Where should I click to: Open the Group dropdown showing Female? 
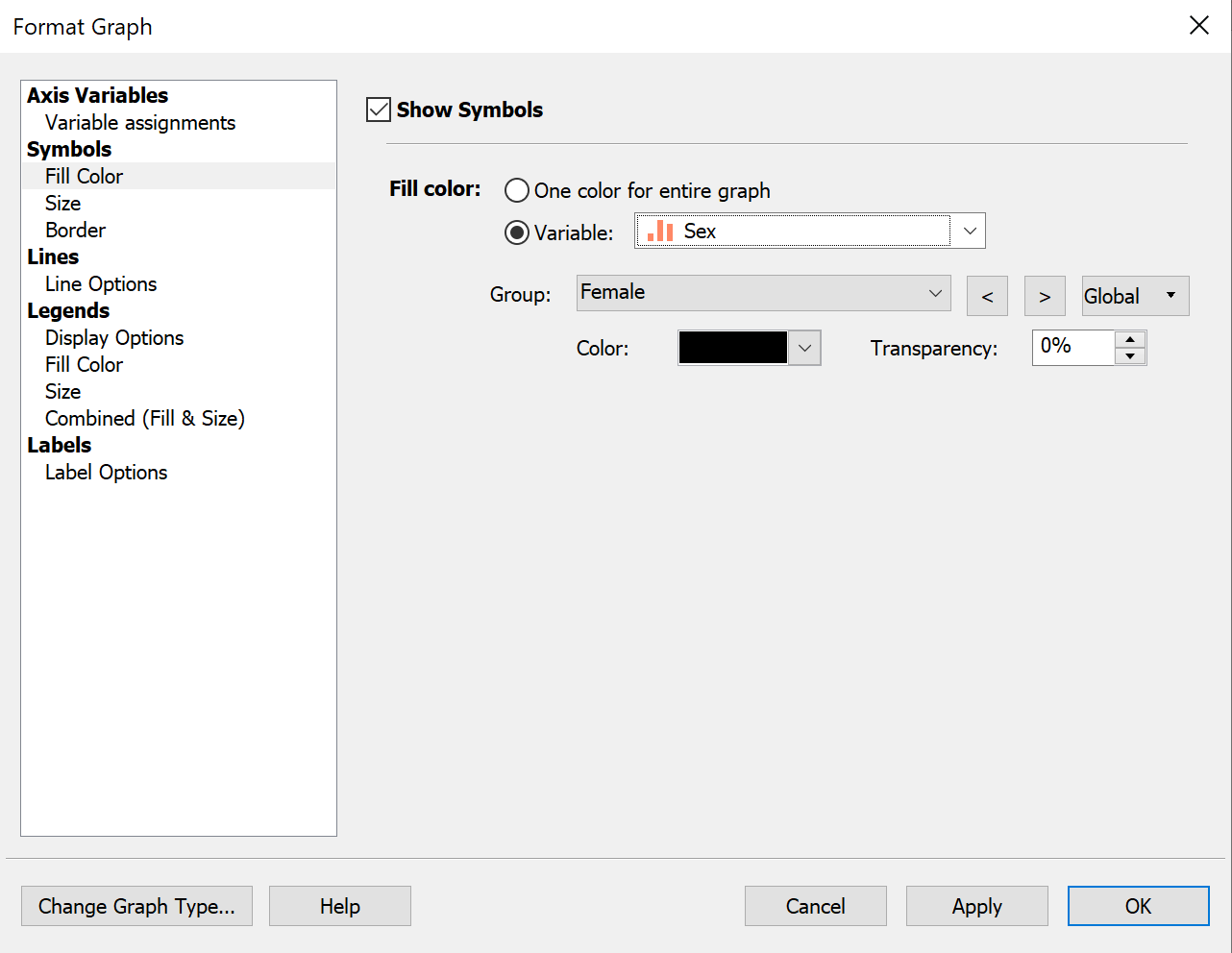click(x=934, y=294)
